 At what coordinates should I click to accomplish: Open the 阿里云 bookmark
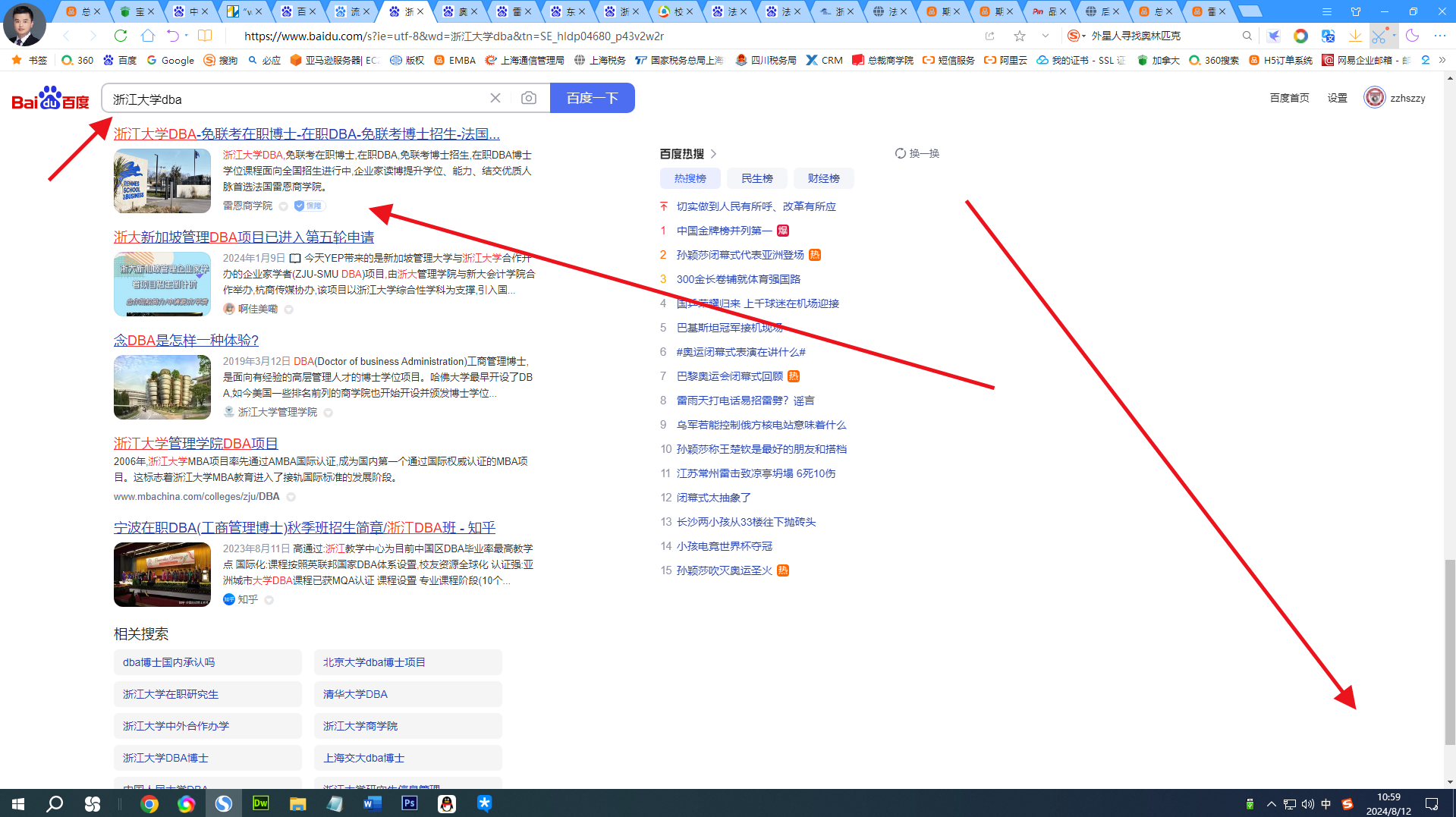click(x=1004, y=60)
